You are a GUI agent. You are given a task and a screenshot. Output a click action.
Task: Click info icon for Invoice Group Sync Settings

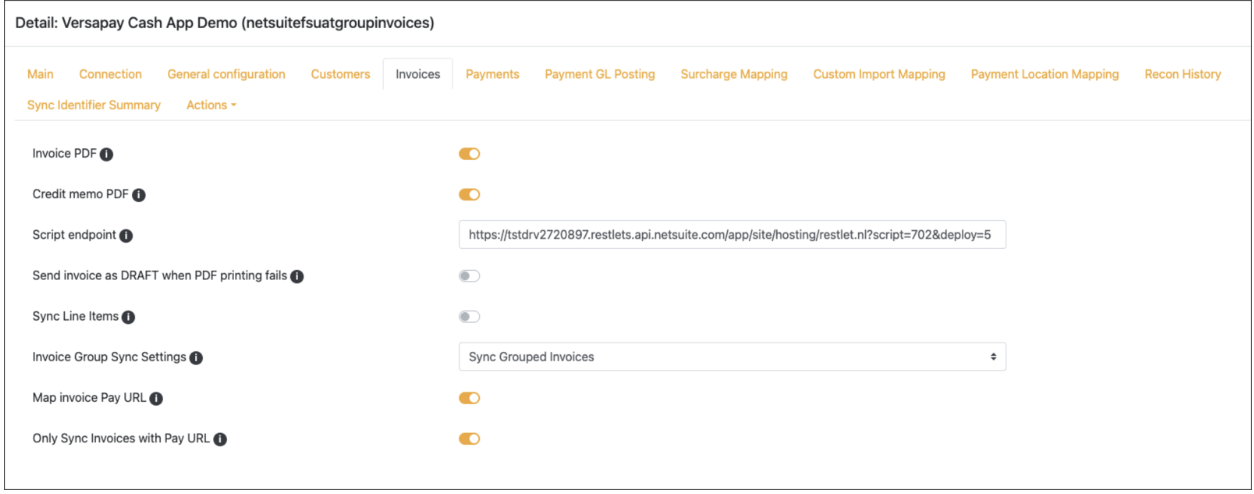(x=196, y=358)
